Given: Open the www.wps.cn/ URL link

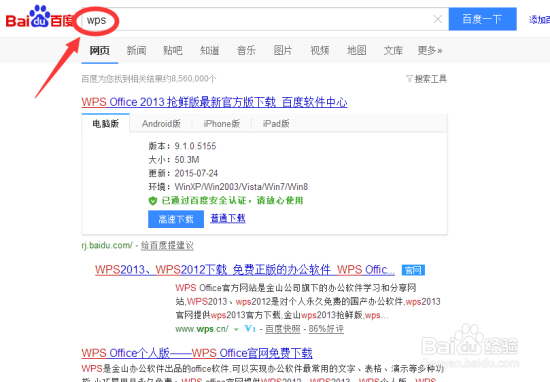Looking at the screenshot, I should [202, 329].
